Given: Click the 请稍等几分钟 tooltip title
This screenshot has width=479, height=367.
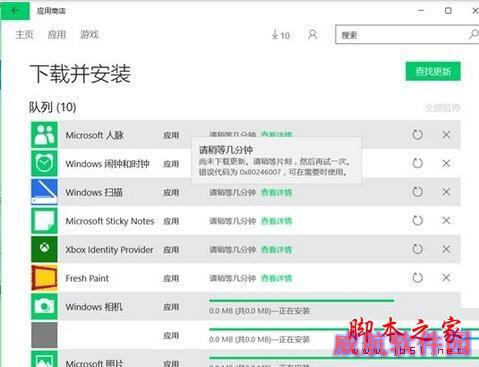Looking at the screenshot, I should click(226, 150).
